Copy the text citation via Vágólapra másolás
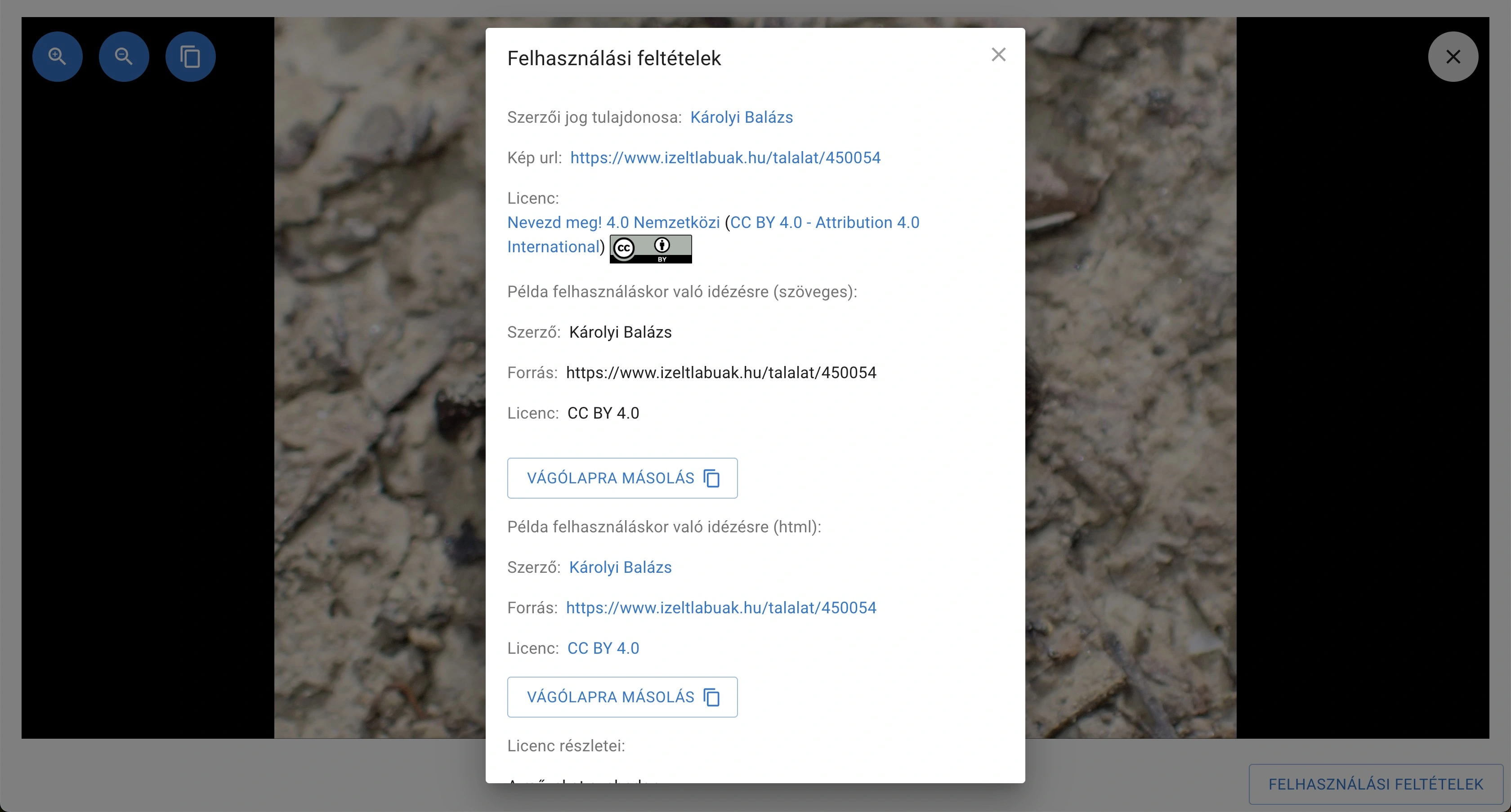 click(x=610, y=478)
